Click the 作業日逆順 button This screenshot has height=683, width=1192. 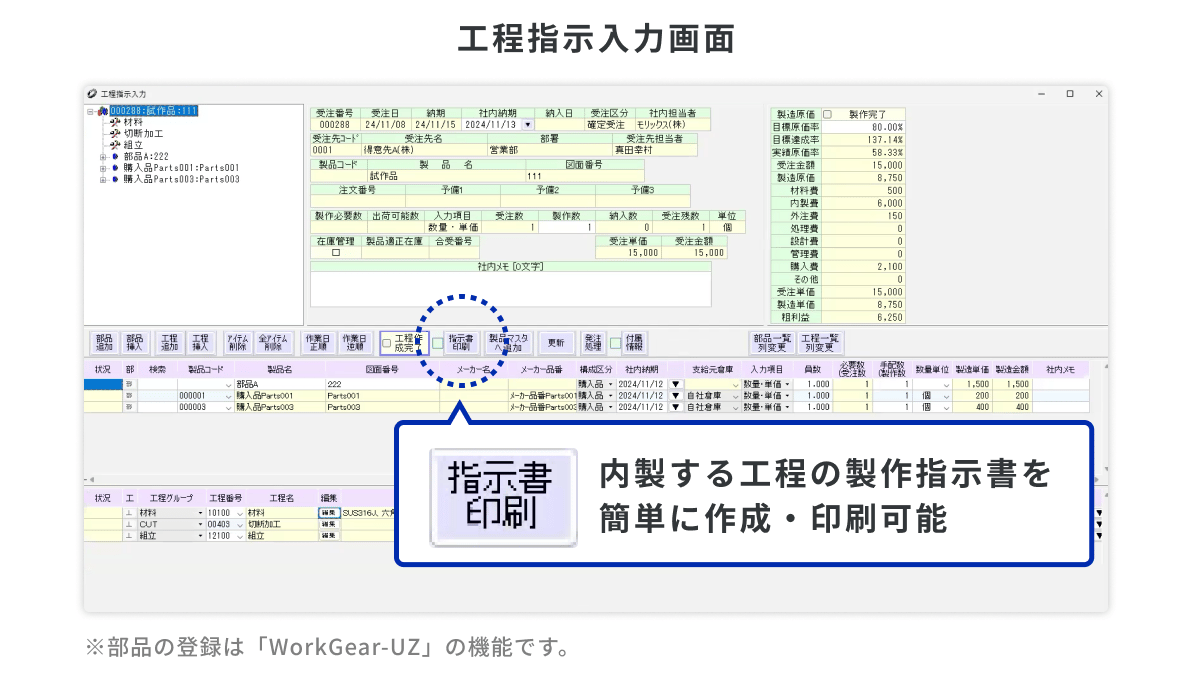[353, 343]
